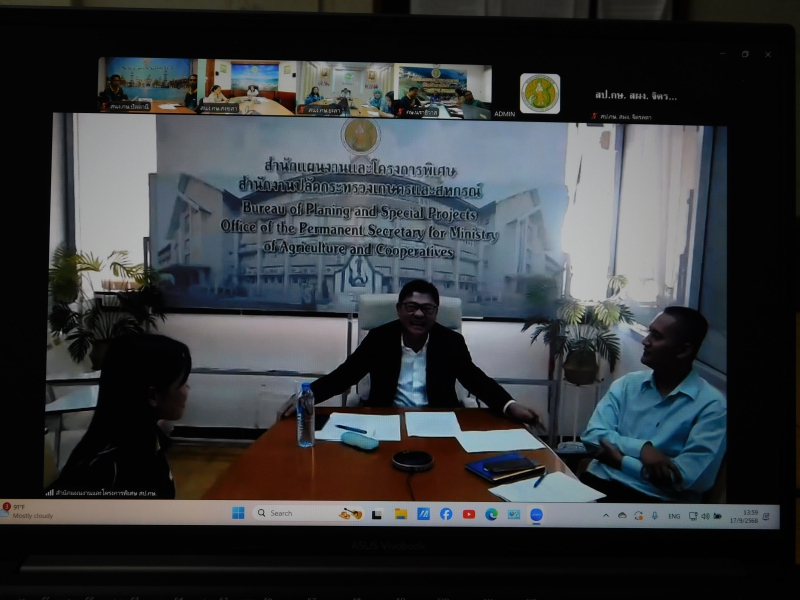Viewport: 800px width, 600px height.
Task: Launch File Explorer from the taskbar
Action: (401, 514)
